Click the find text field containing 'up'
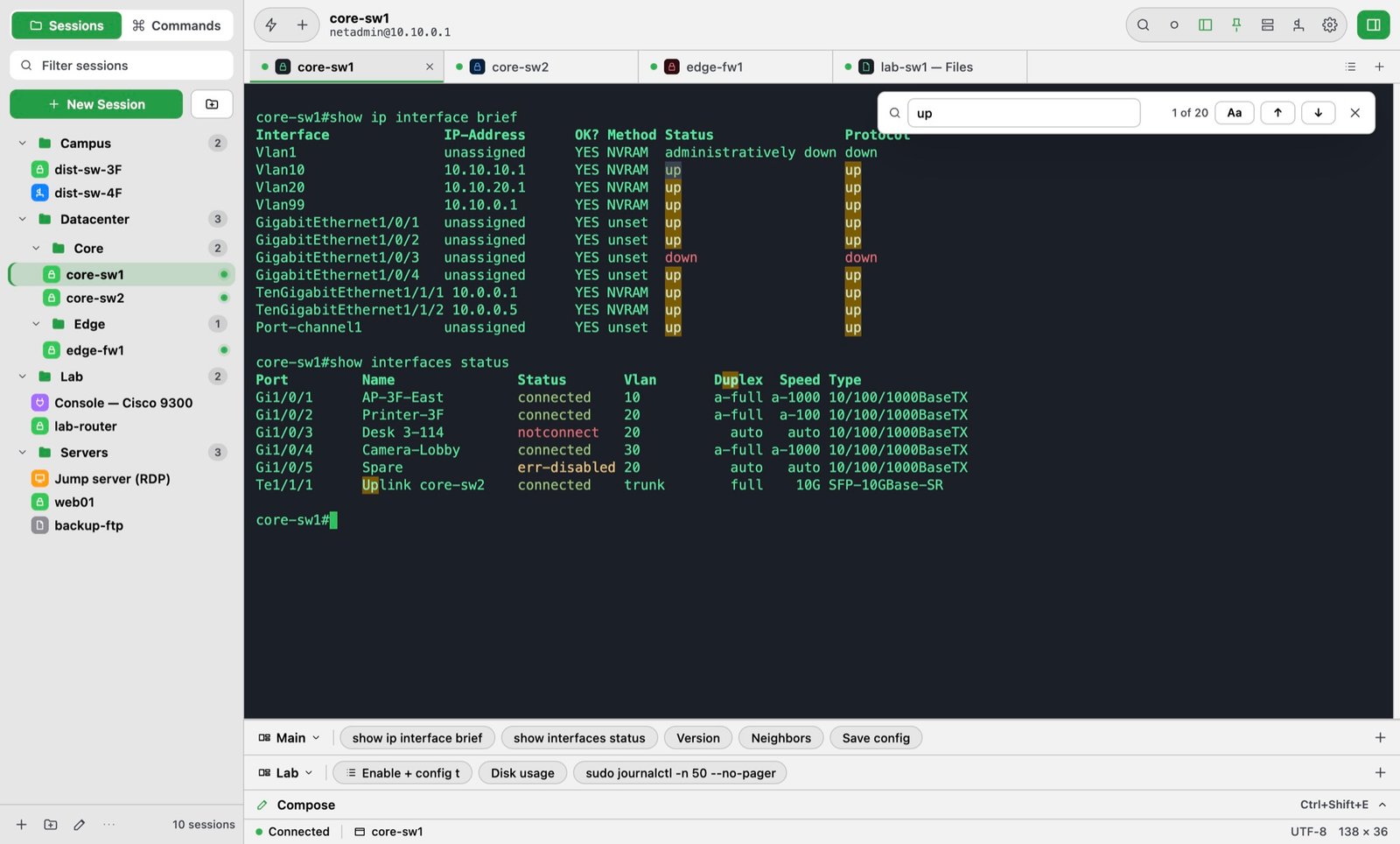Image resolution: width=1400 pixels, height=844 pixels. click(x=1024, y=113)
